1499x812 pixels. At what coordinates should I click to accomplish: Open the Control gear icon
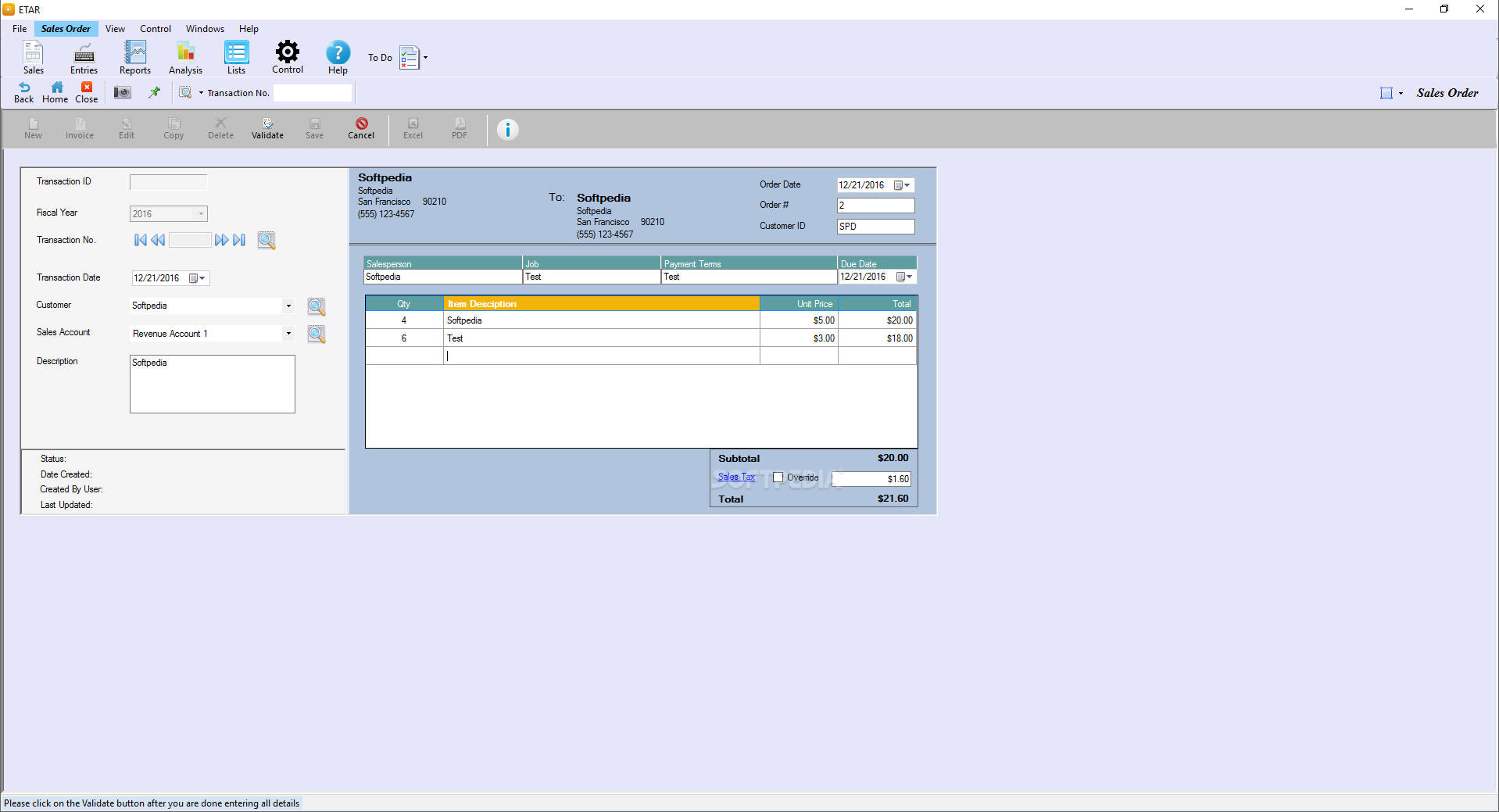[288, 57]
